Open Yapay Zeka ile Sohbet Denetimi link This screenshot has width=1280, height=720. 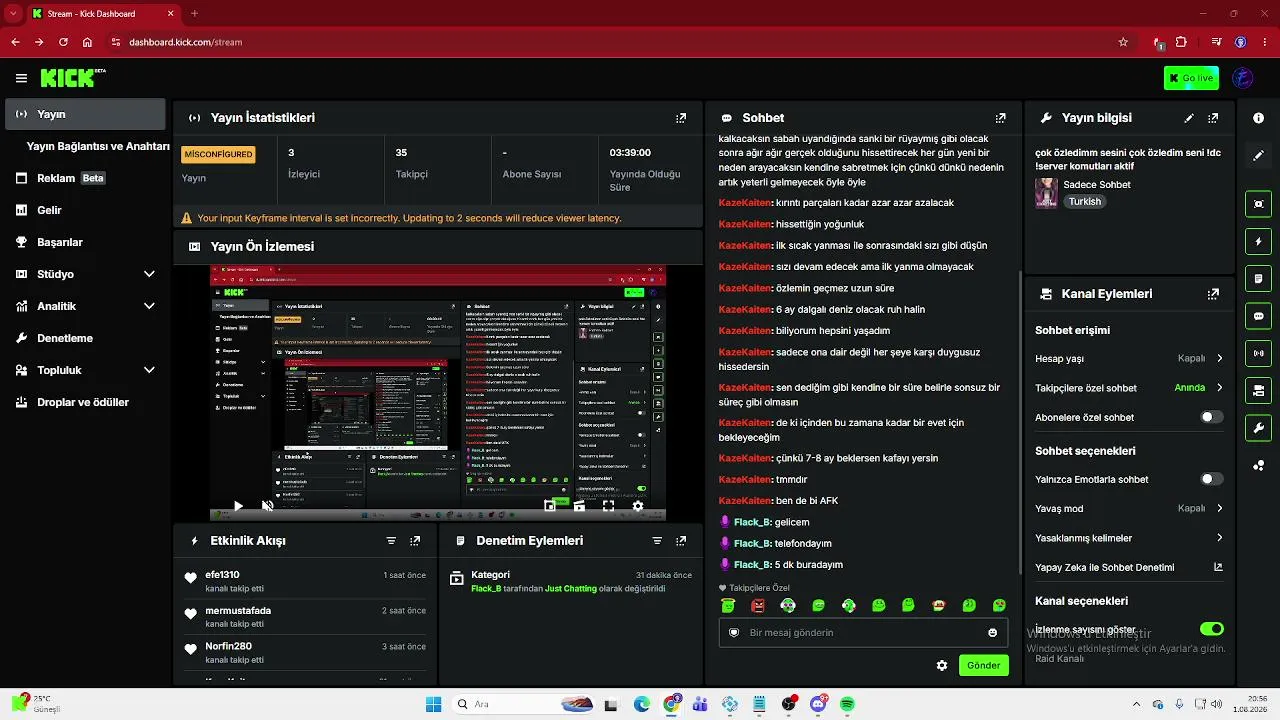click(x=1129, y=567)
